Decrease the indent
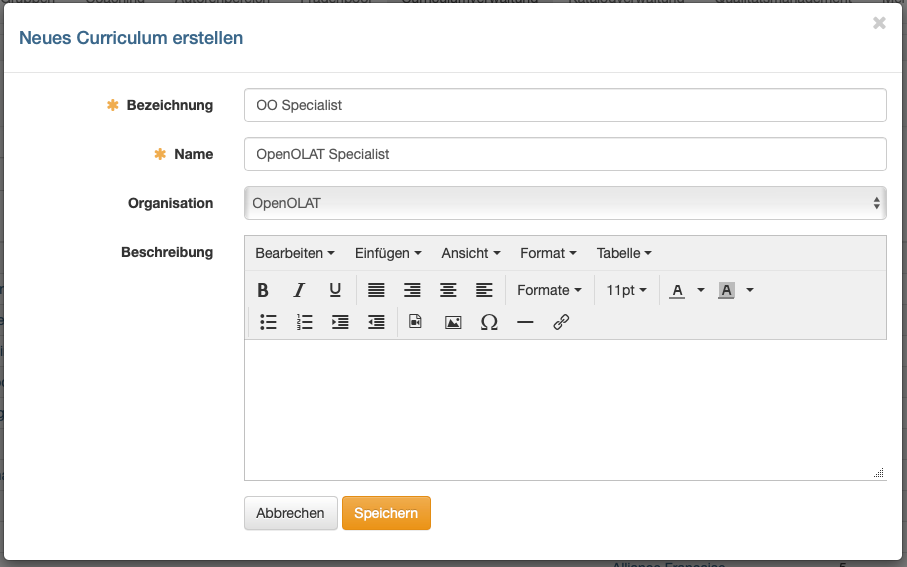The width and height of the screenshot is (907, 567). click(x=377, y=322)
